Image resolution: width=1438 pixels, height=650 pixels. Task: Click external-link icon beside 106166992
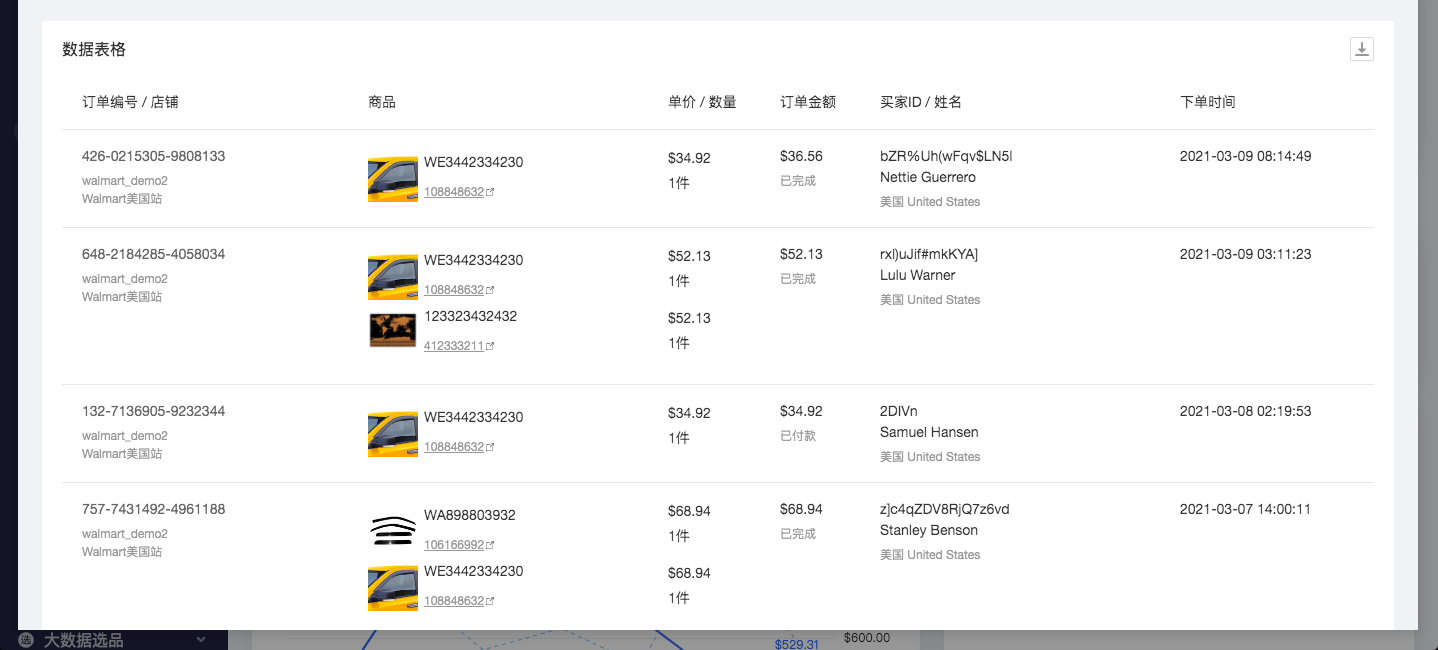pyautogui.click(x=490, y=546)
